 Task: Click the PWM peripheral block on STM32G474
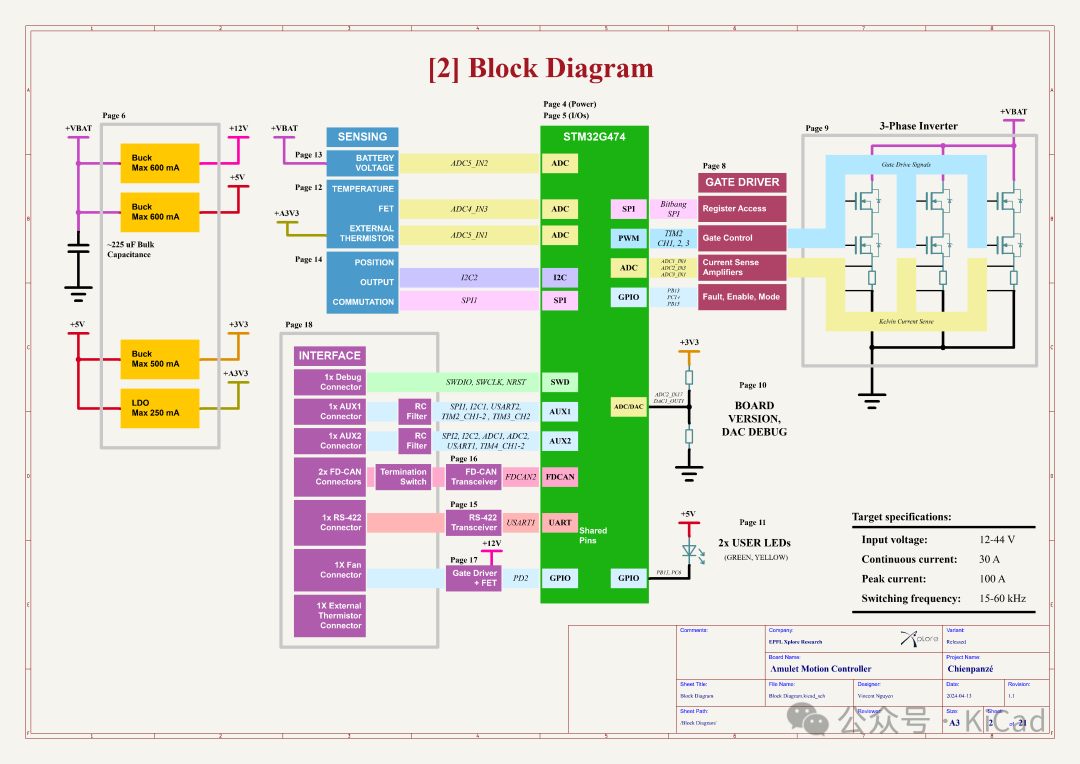[x=627, y=238]
